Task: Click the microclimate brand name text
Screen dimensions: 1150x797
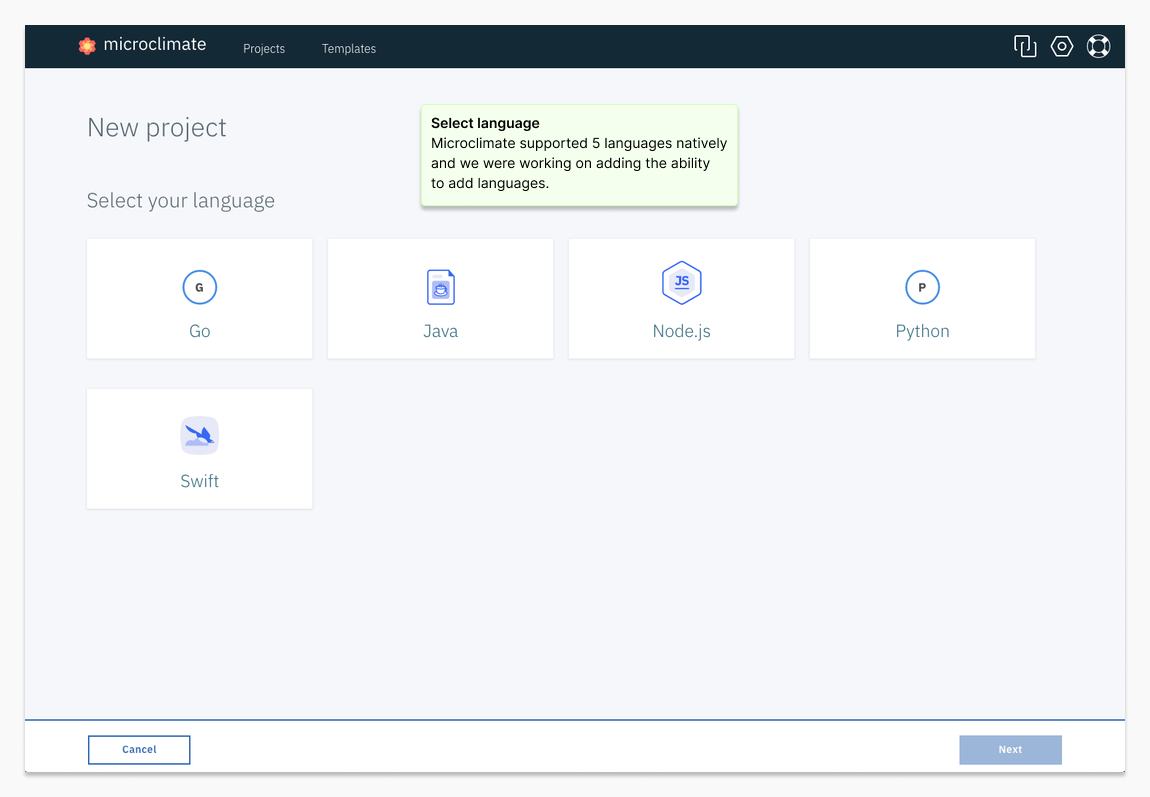Action: point(155,44)
